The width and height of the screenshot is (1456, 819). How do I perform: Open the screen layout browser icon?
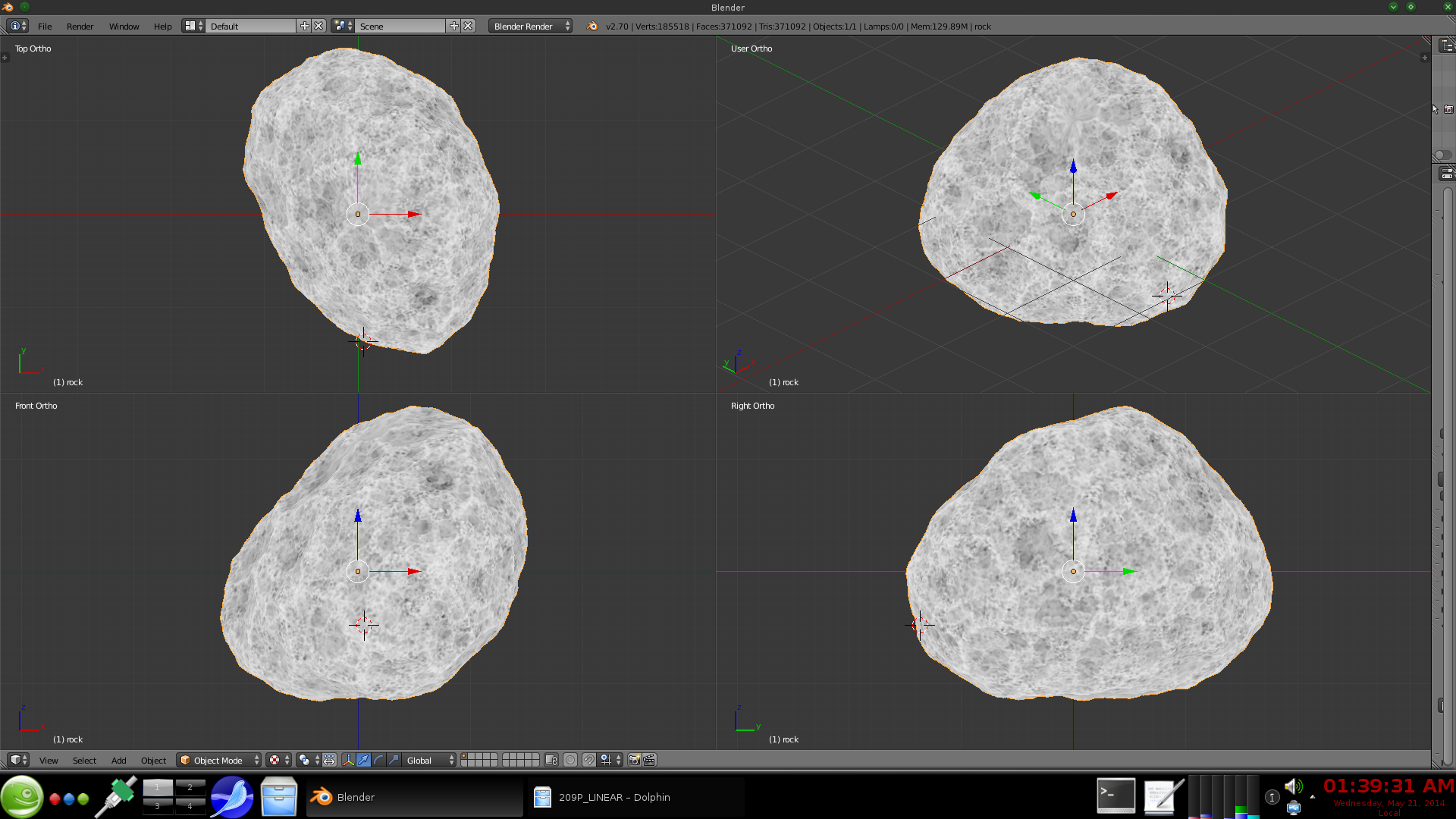coord(193,26)
